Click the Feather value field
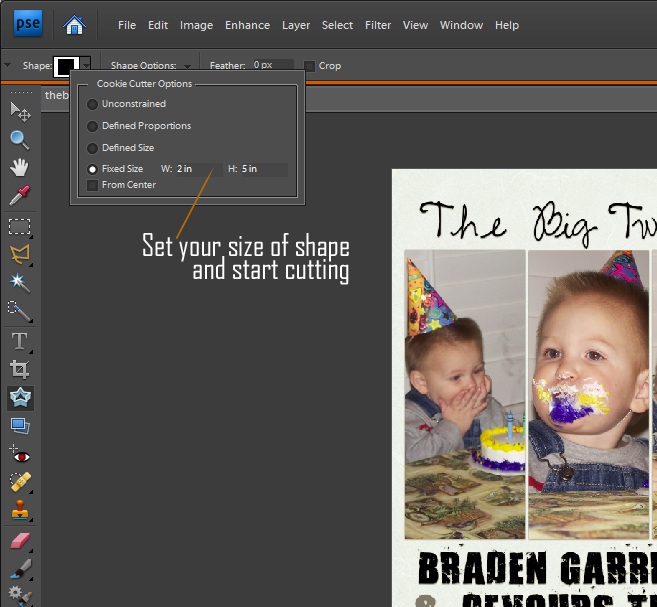Screen dimensions: 657x607 (274, 65)
